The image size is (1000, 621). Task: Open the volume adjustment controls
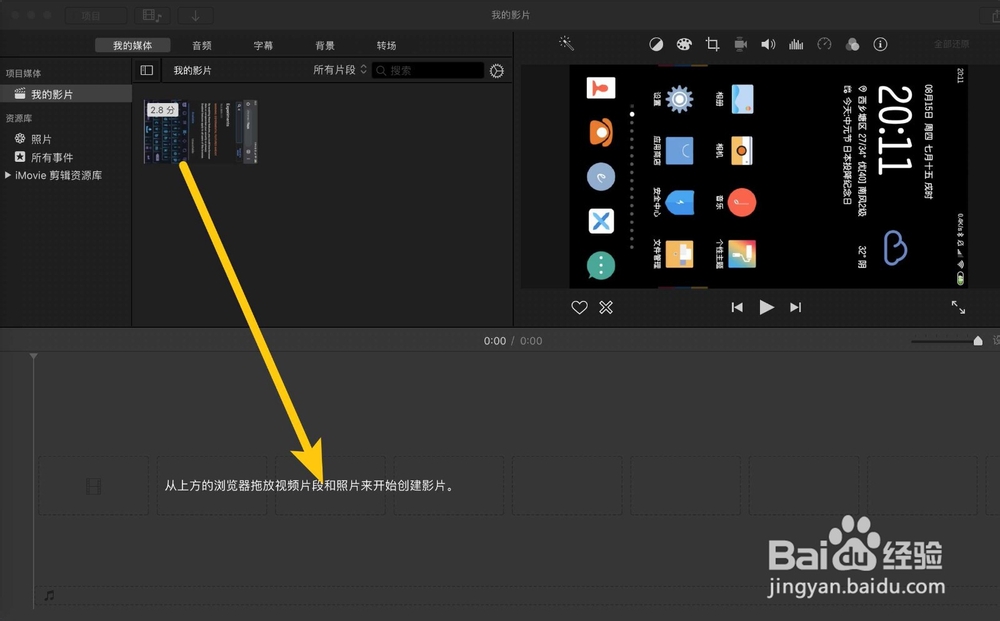(768, 44)
